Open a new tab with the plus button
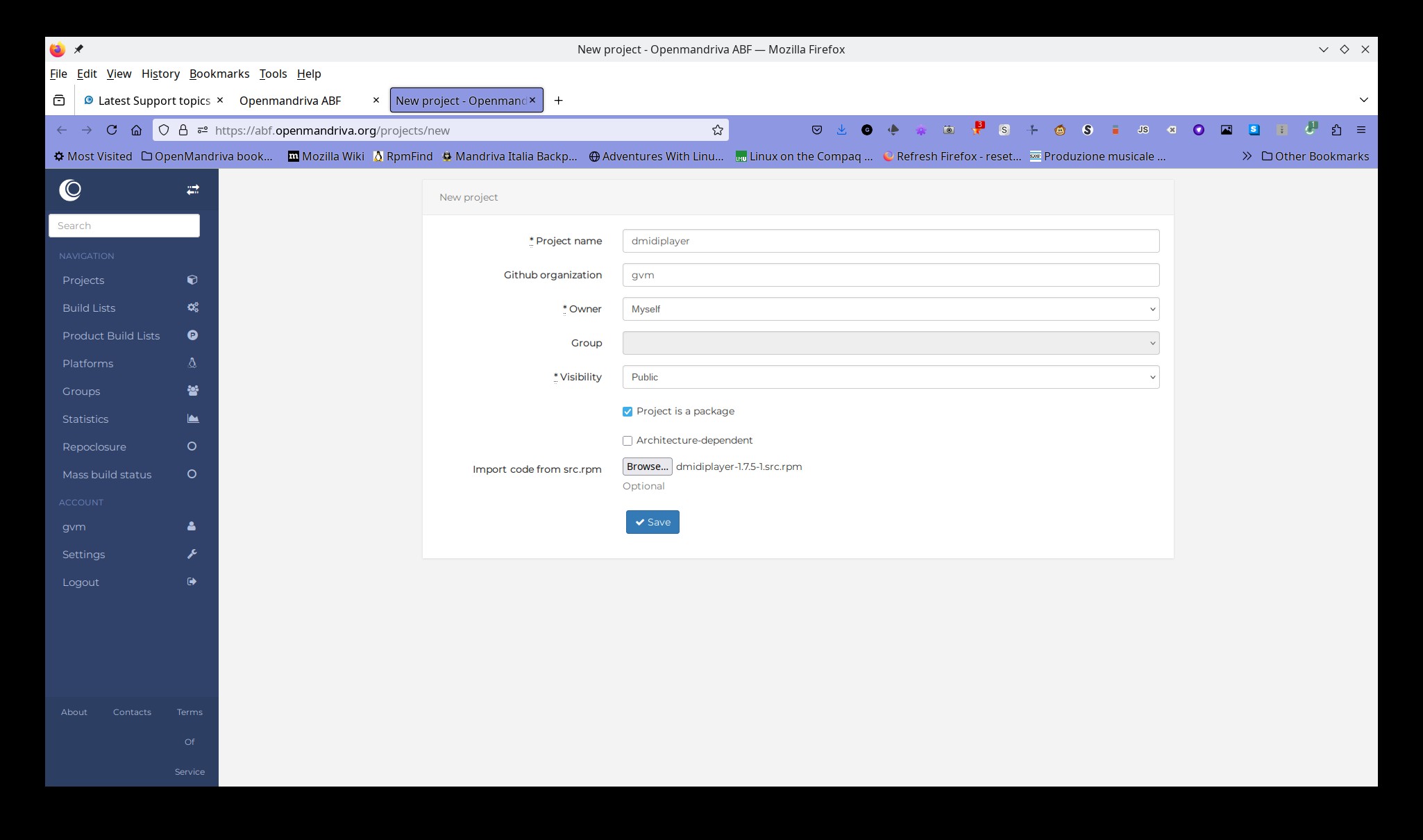This screenshot has width=1423, height=840. point(558,101)
